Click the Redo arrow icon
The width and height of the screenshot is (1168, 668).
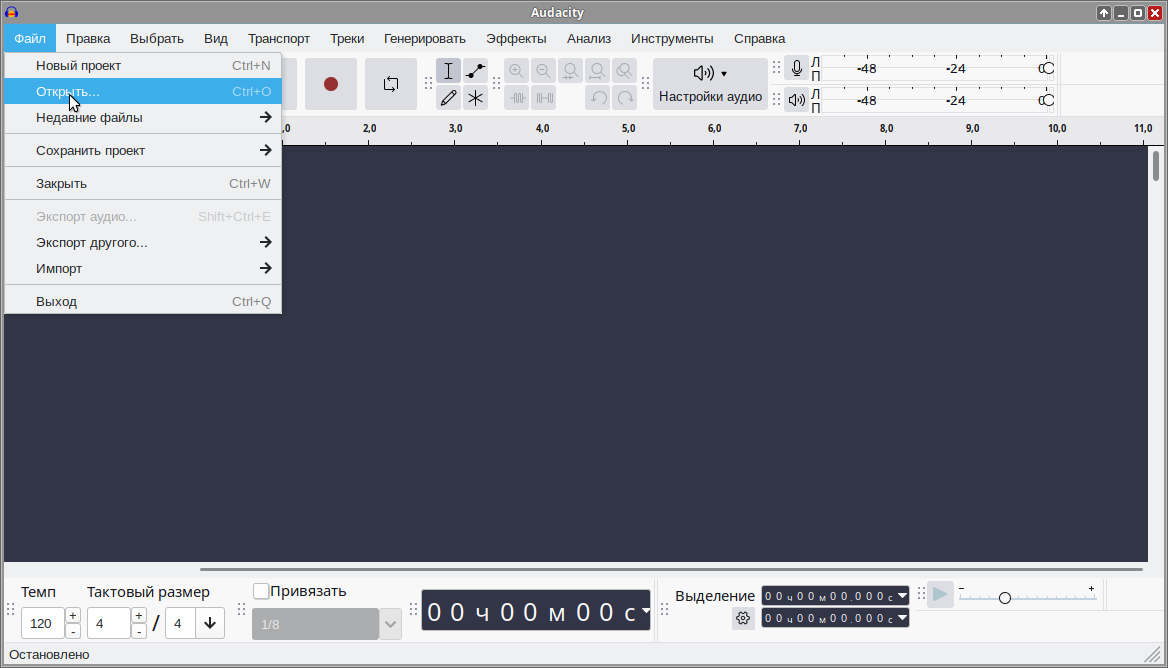pyautogui.click(x=625, y=98)
